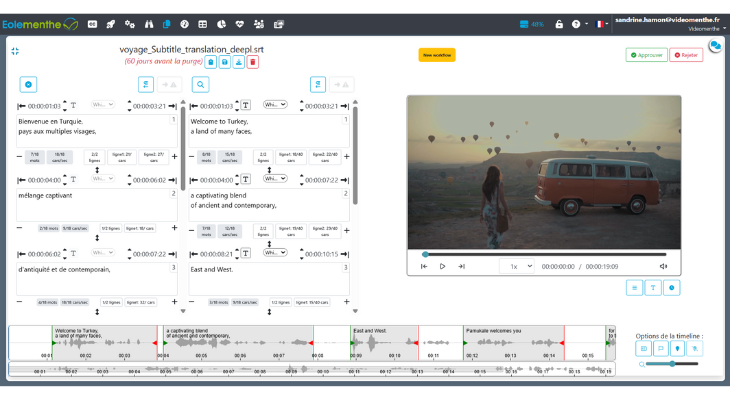Viewport: 730px width, 400px height.
Task: Toggle the pin marker timeline option
Action: pos(678,348)
